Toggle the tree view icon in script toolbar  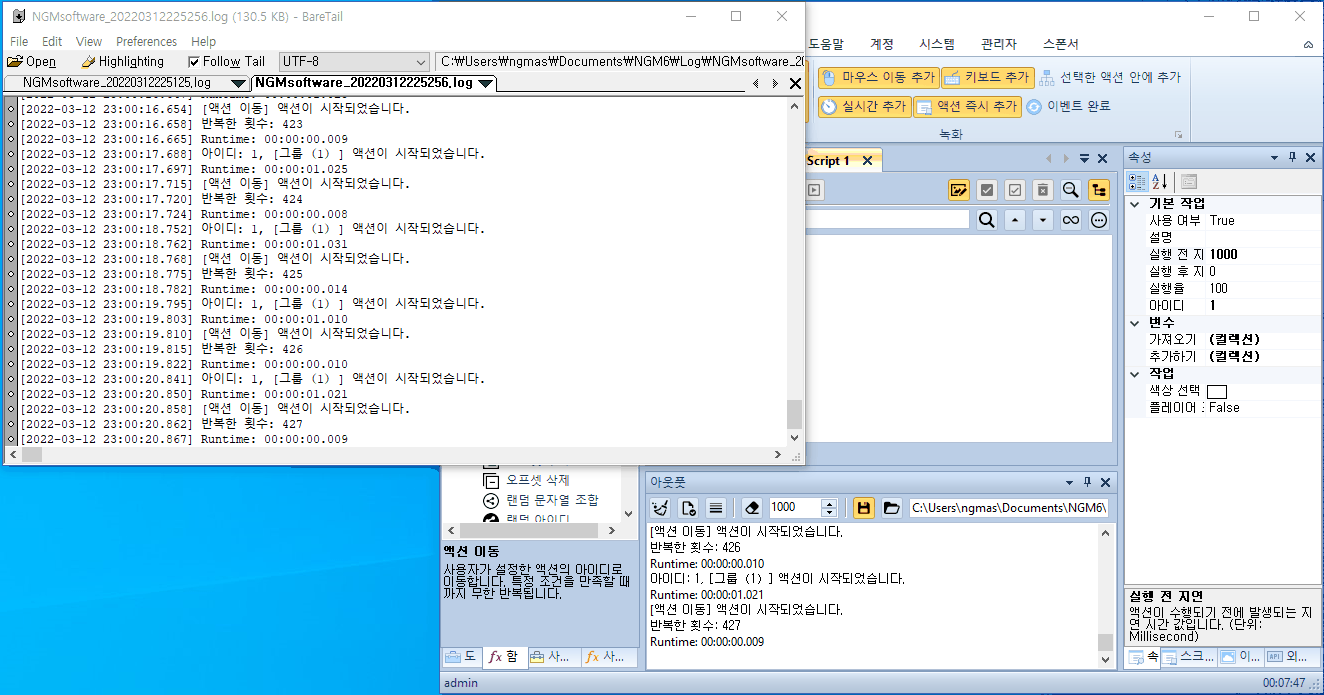click(1099, 190)
